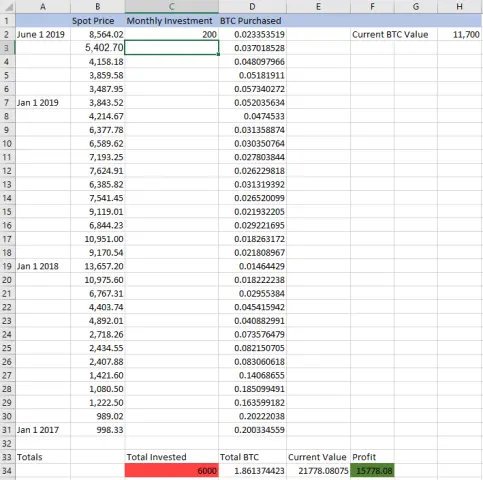
Task: Select spot price 13,657.20 cell
Action: tap(97, 266)
